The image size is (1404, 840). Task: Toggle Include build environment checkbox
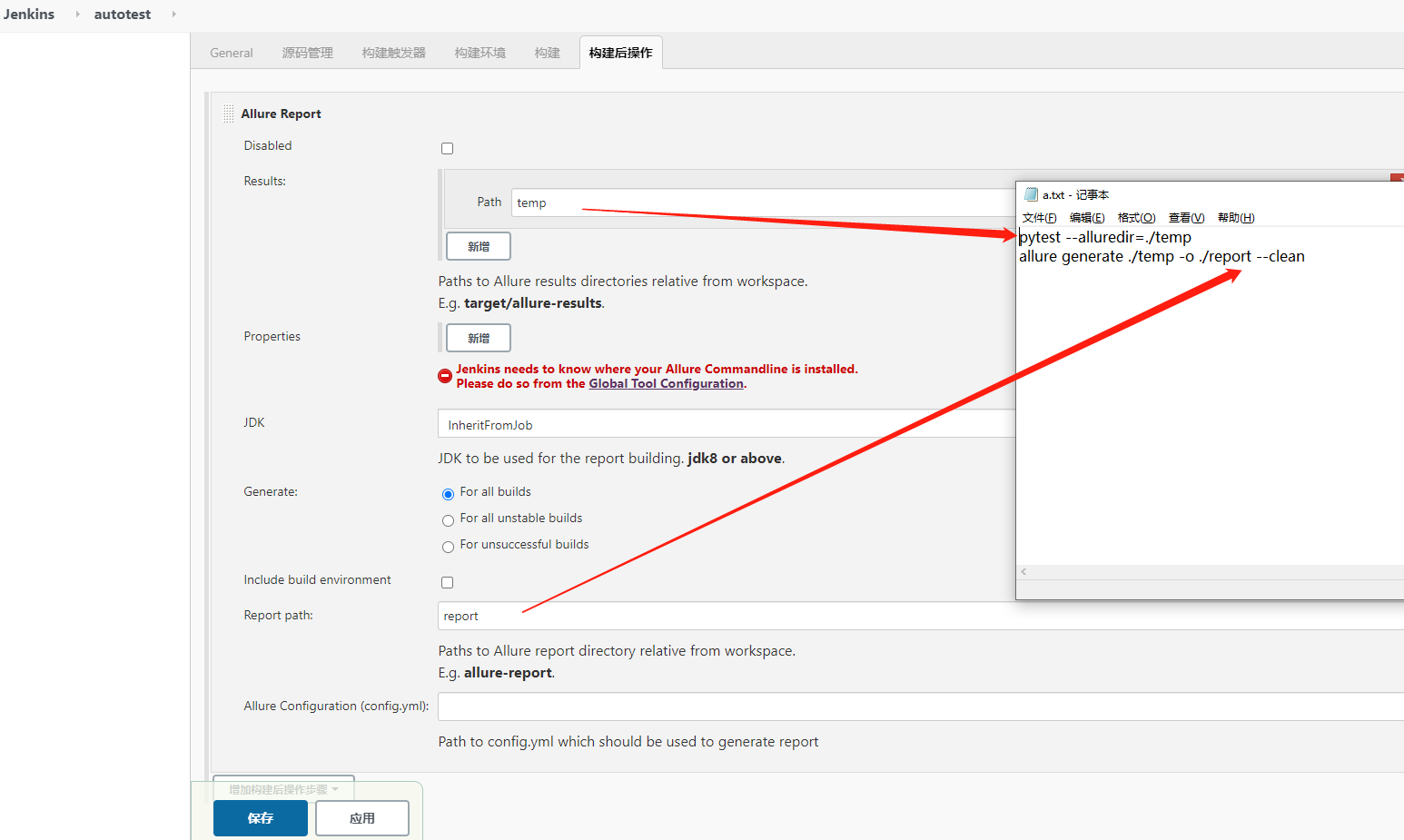(x=447, y=582)
